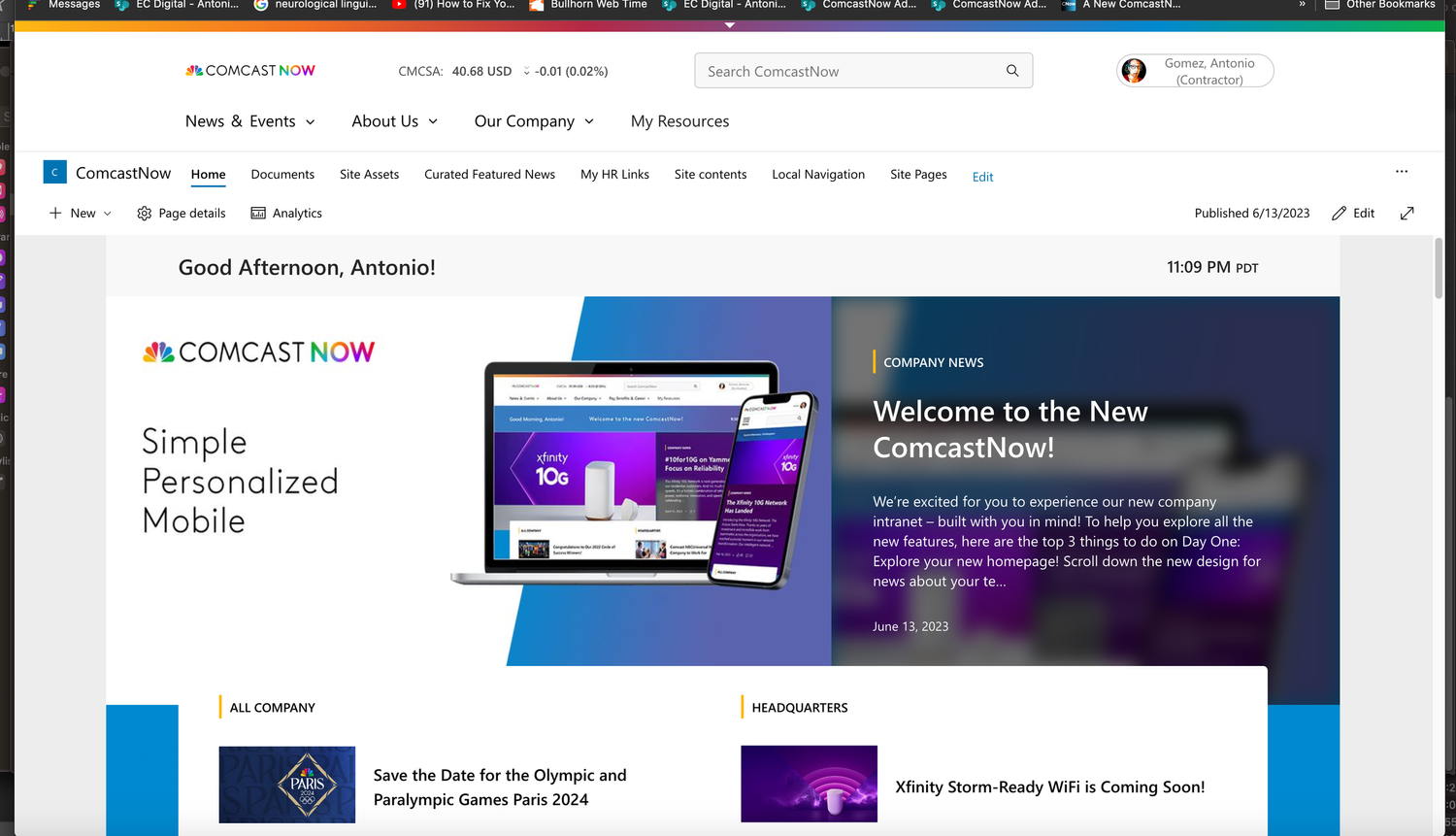Click the vertical page scrollbar

click(1439, 268)
